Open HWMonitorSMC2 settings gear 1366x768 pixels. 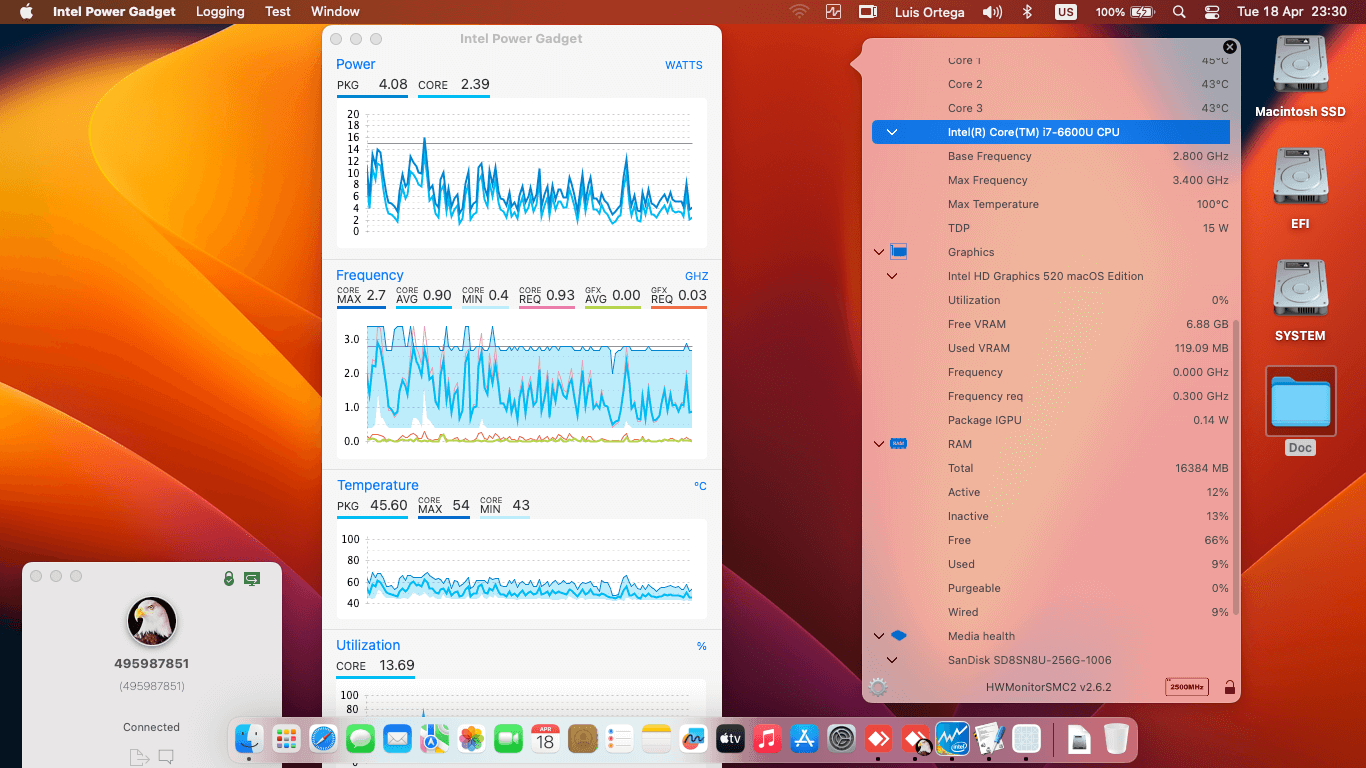point(878,687)
